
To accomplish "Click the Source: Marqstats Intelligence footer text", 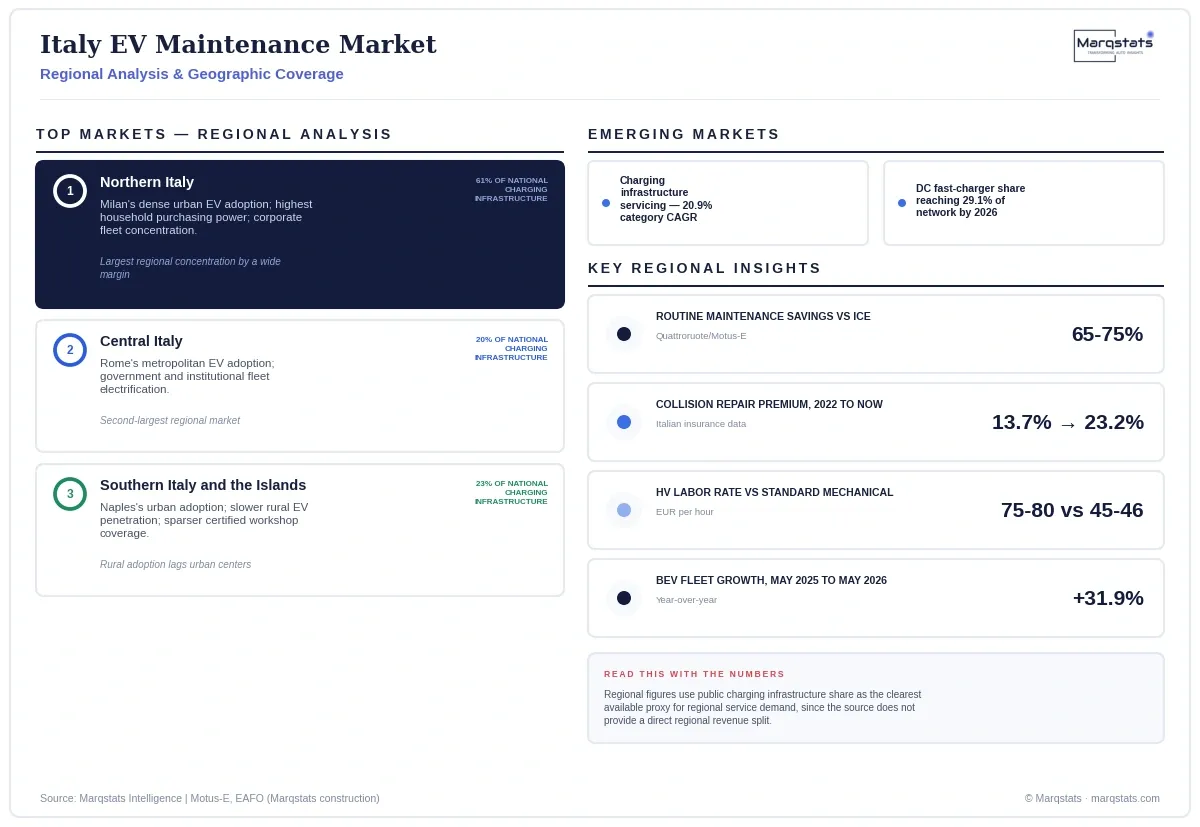I will click(210, 798).
